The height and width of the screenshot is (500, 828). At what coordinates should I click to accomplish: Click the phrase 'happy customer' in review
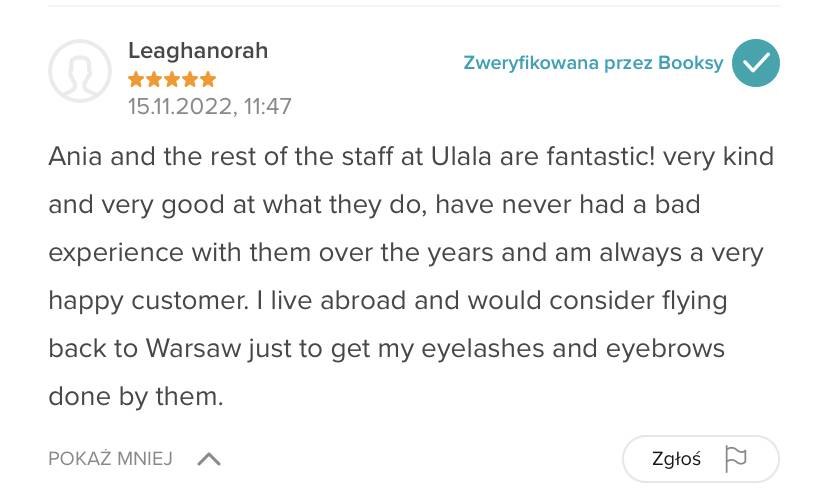148,301
